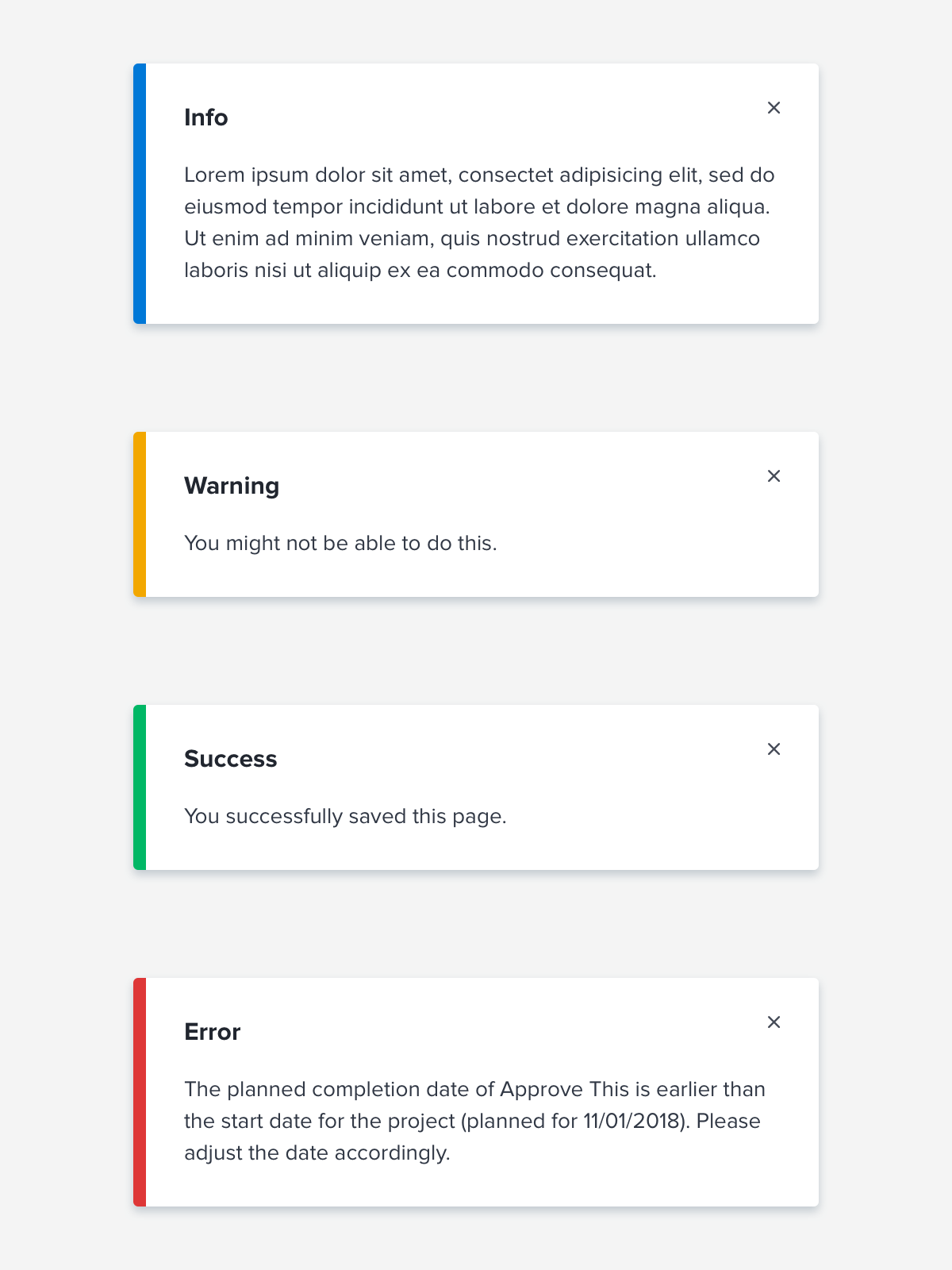The width and height of the screenshot is (952, 1270).
Task: Close the Warning alert
Action: click(x=773, y=476)
